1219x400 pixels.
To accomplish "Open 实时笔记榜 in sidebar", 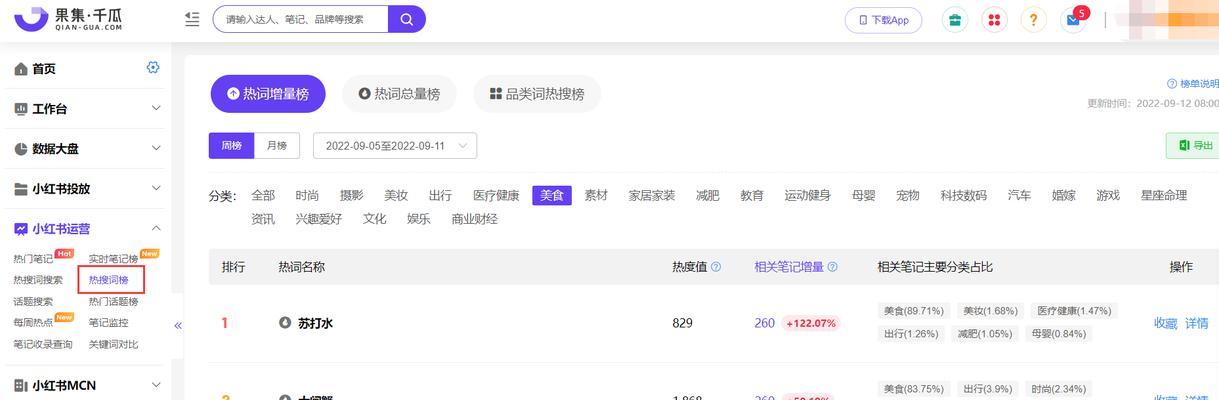I will tap(113, 259).
